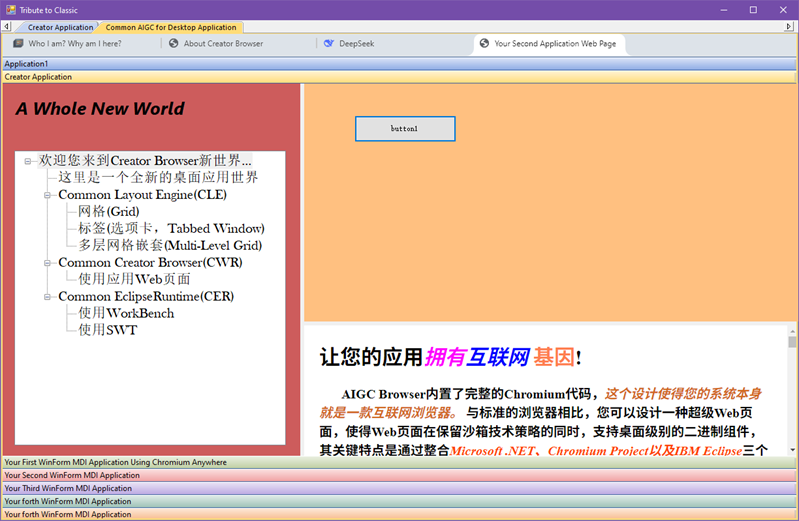
Task: Select the 使用SWT tree item
Action: (x=108, y=330)
